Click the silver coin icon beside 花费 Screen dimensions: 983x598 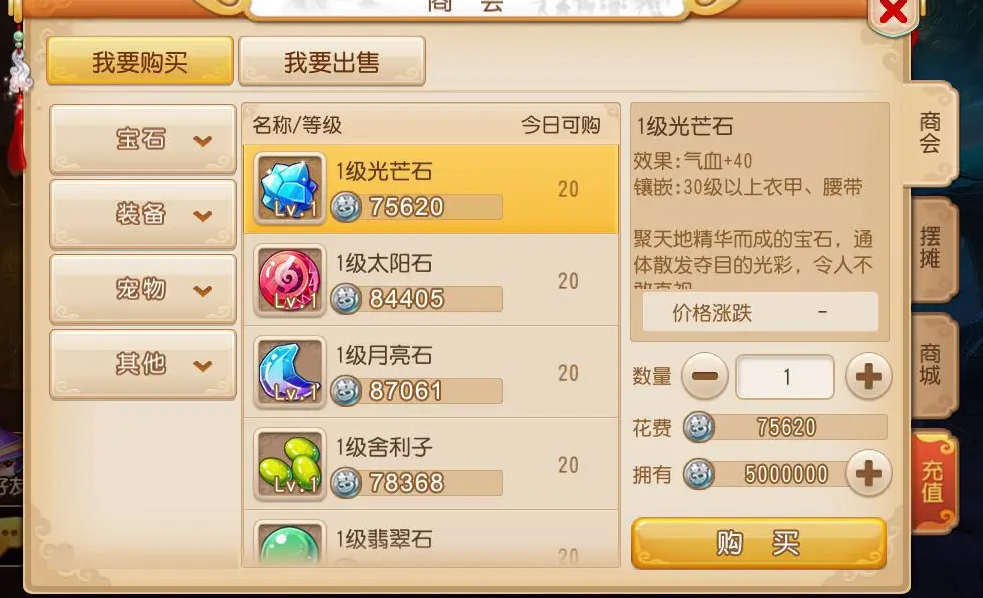[698, 427]
